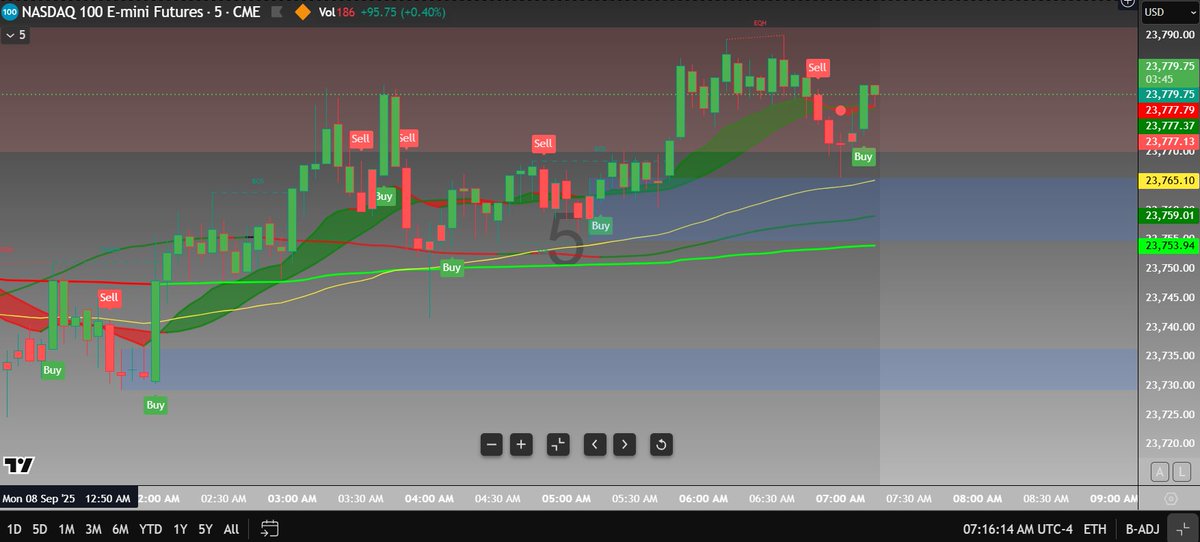
Task: Zoom out the chart with the minus button
Action: (491, 444)
